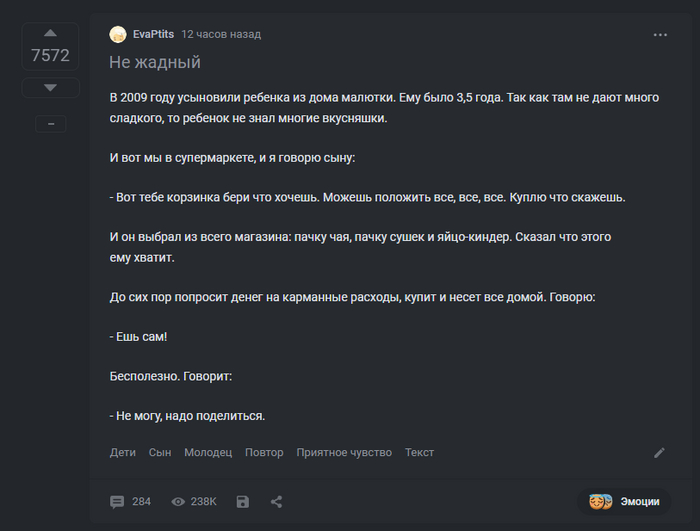The height and width of the screenshot is (531, 700).
Task: Select the "Сын" tag
Action: [x=160, y=452]
